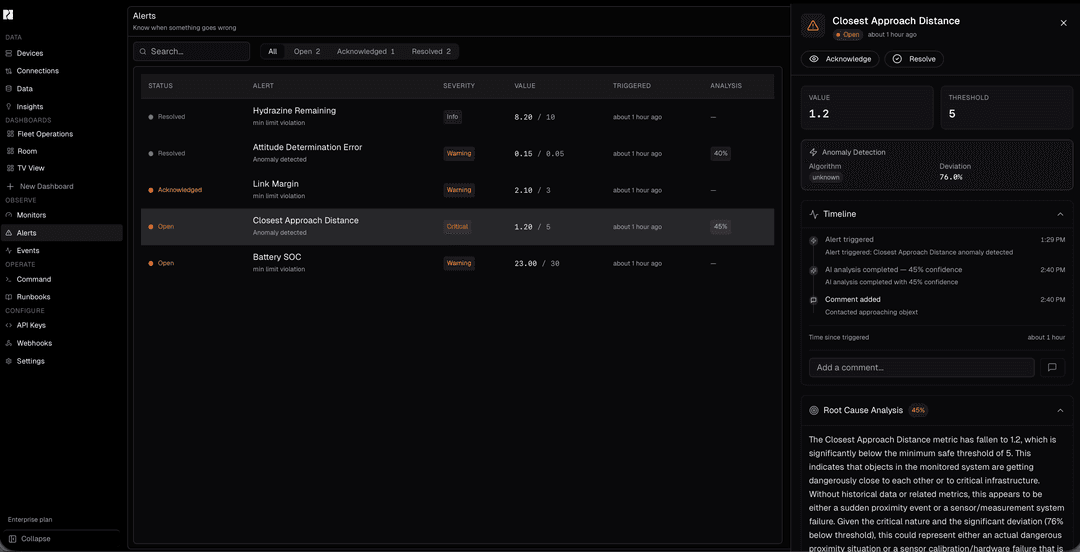Open the Battery SOC alert

click(457, 263)
